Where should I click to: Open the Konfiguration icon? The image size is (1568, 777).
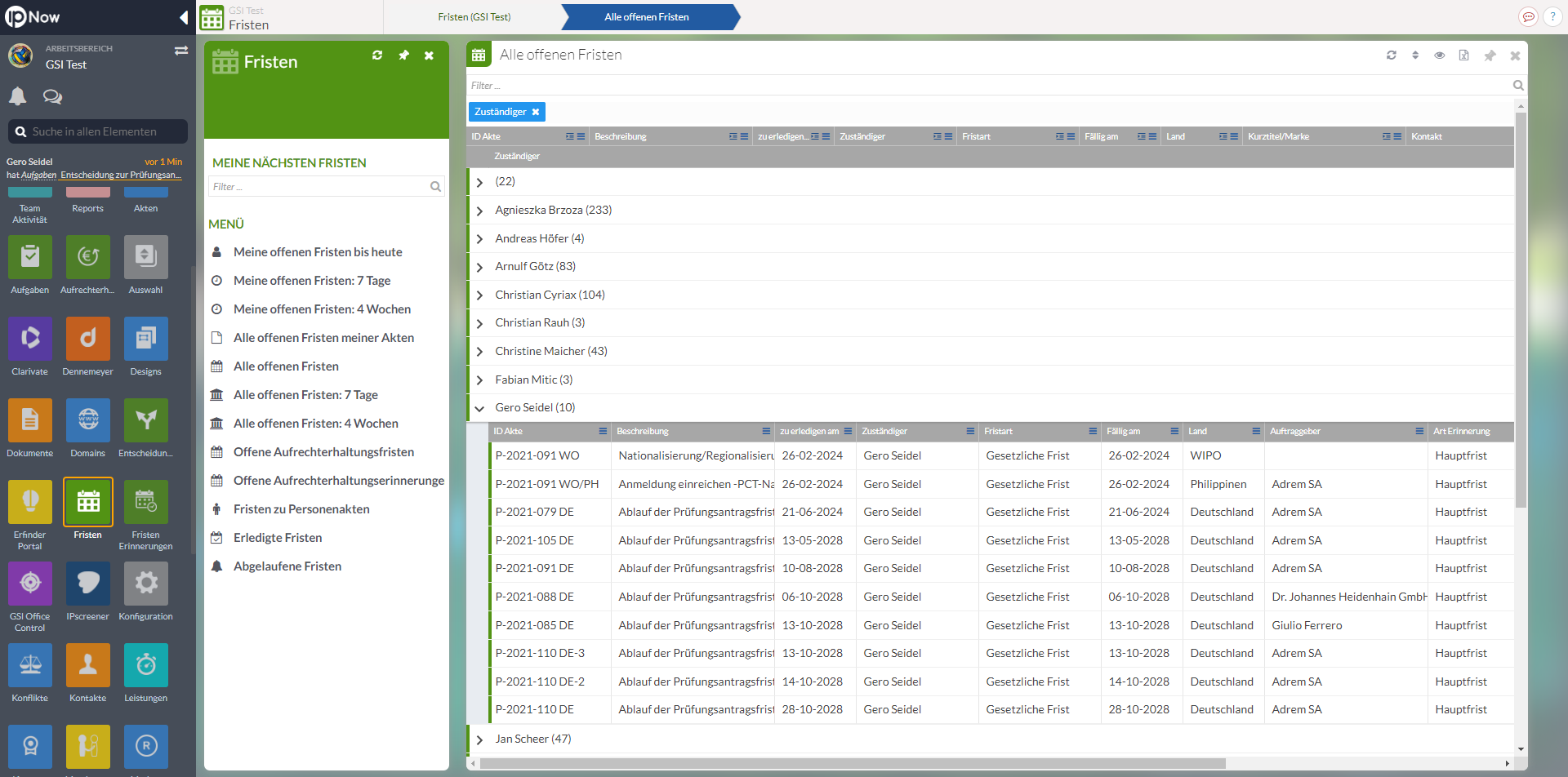point(145,583)
